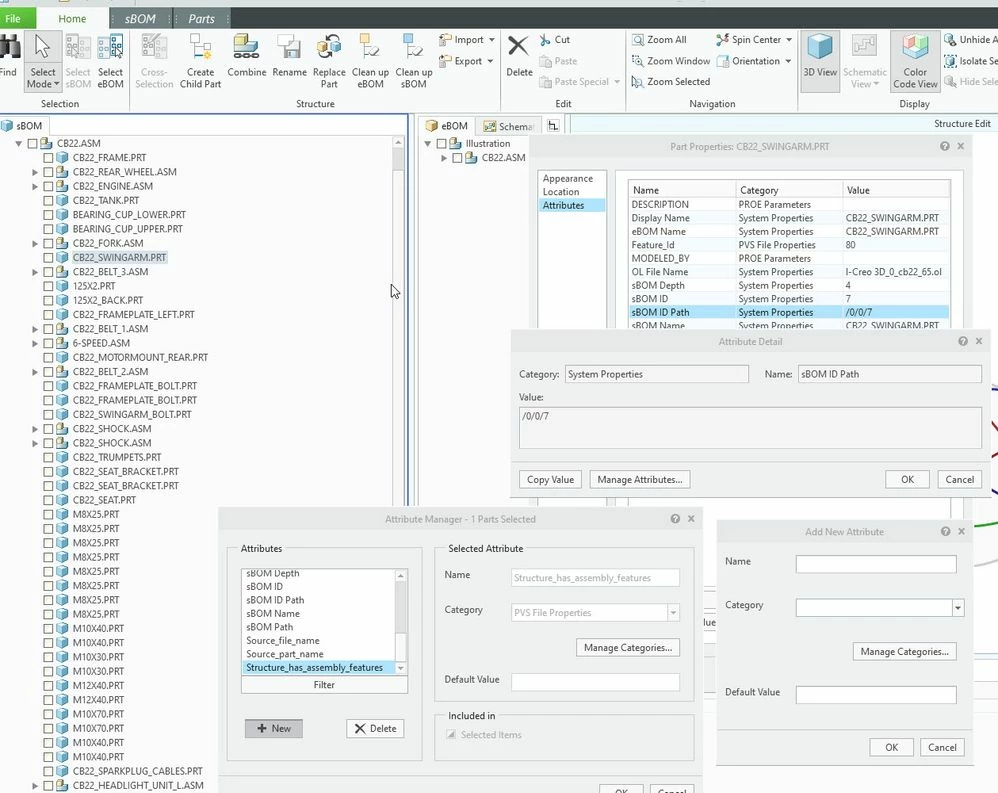Click the Zoom Selected tool
The width and height of the screenshot is (998, 793).
point(670,81)
